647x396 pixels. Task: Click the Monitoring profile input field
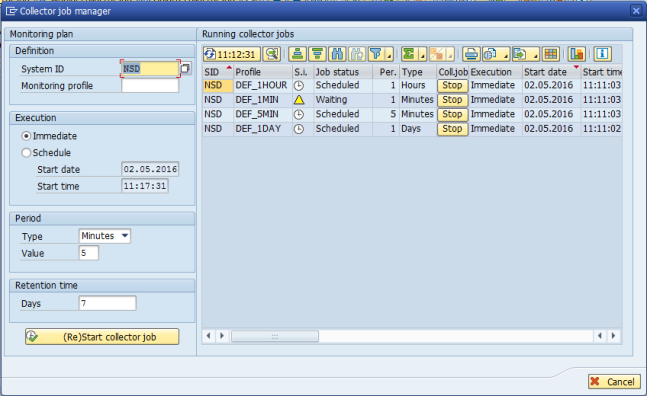click(x=150, y=86)
